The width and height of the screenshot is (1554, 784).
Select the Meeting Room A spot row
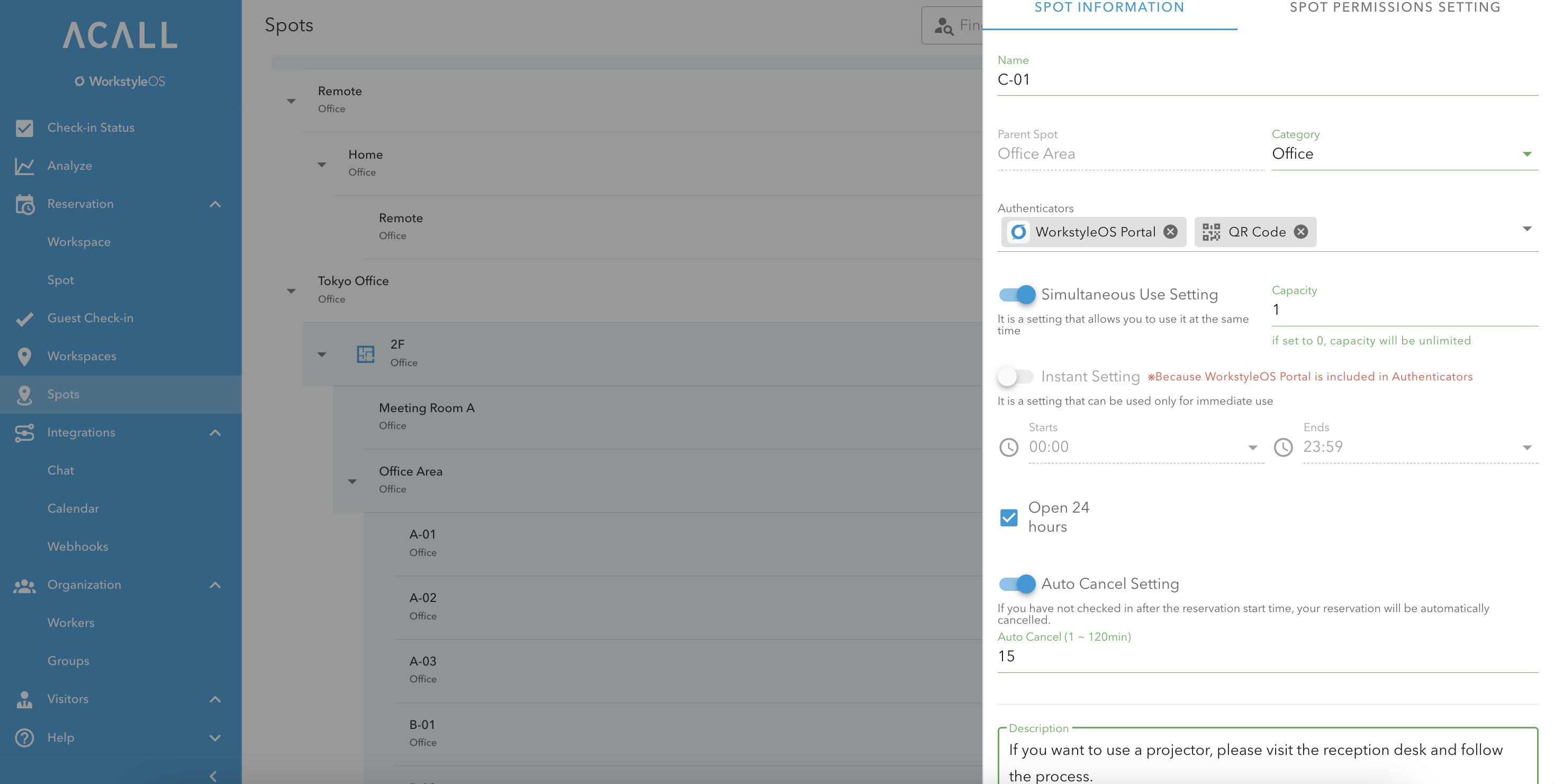(657, 417)
